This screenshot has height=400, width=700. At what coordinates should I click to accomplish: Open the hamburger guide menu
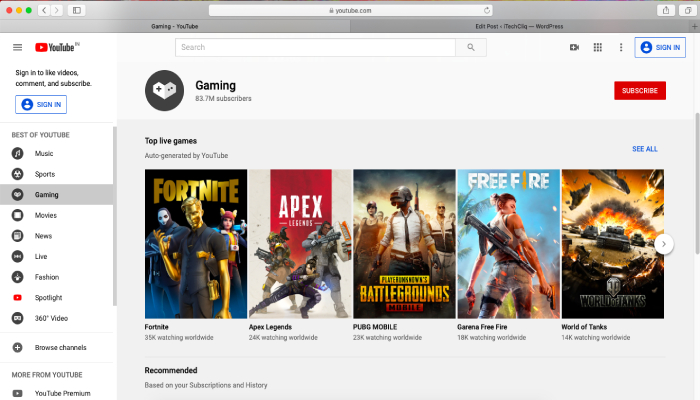pos(17,47)
